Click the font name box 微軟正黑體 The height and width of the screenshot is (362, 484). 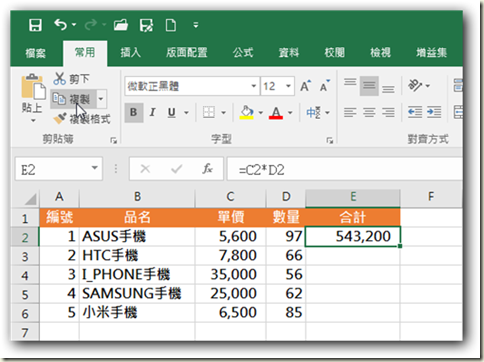coord(187,86)
